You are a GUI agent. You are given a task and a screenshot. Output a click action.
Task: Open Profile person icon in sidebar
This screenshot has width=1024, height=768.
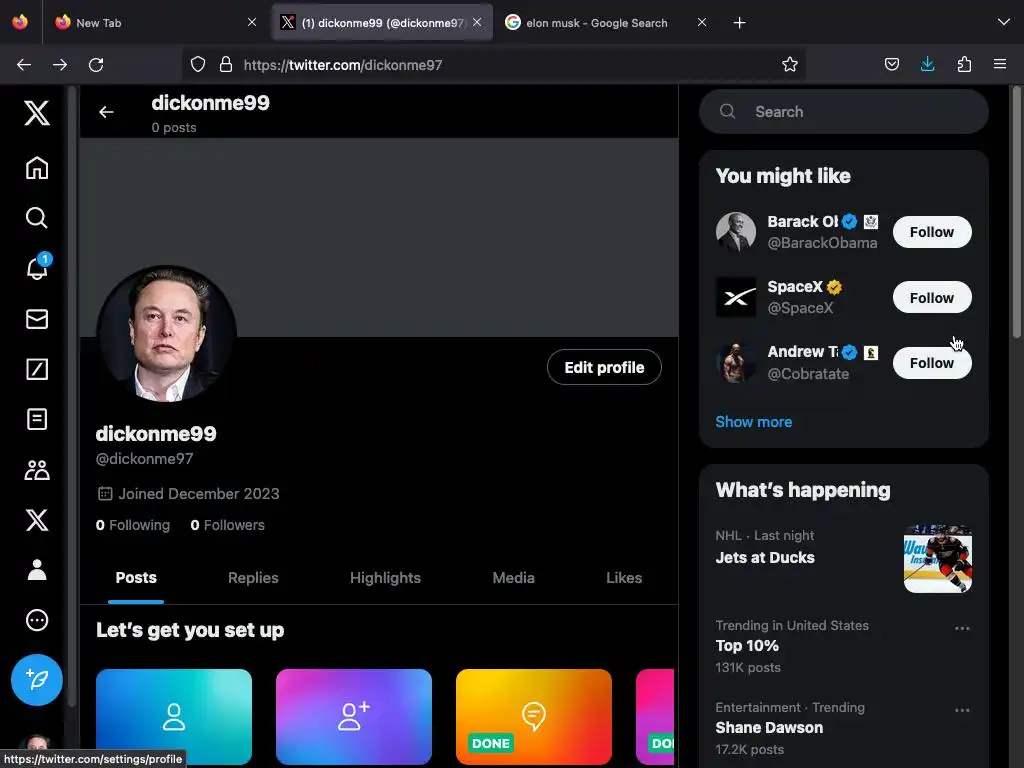coord(37,569)
